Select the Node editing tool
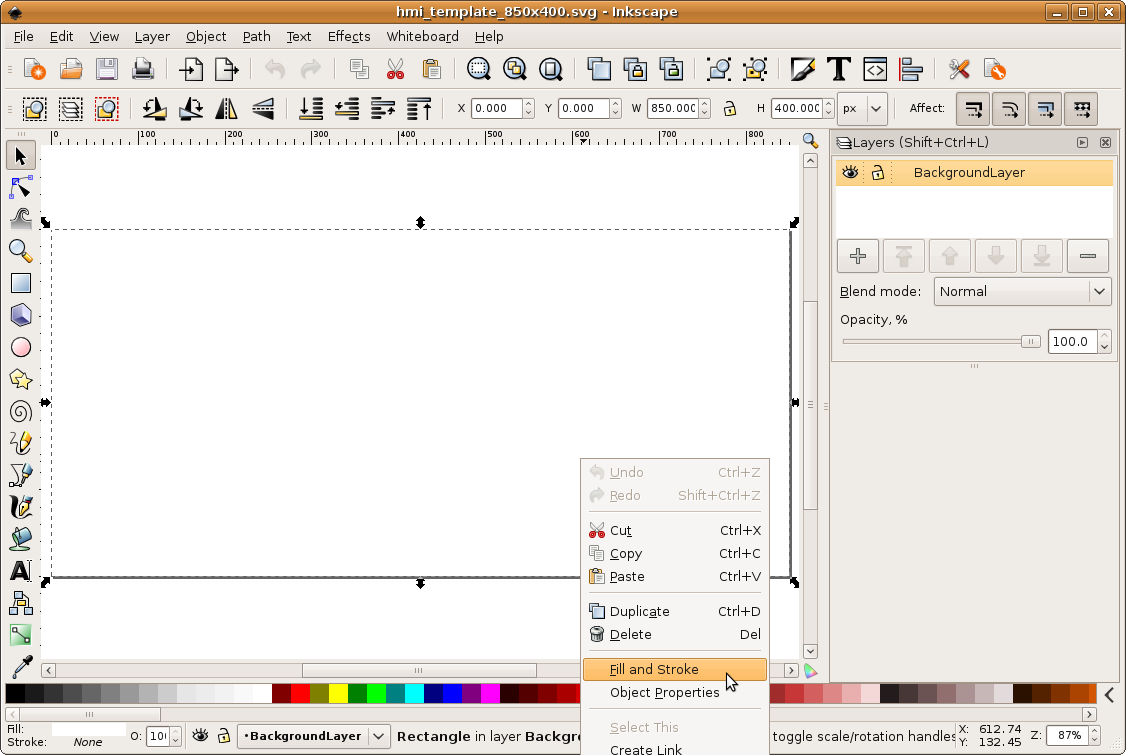This screenshot has height=755, width=1126. [x=21, y=188]
